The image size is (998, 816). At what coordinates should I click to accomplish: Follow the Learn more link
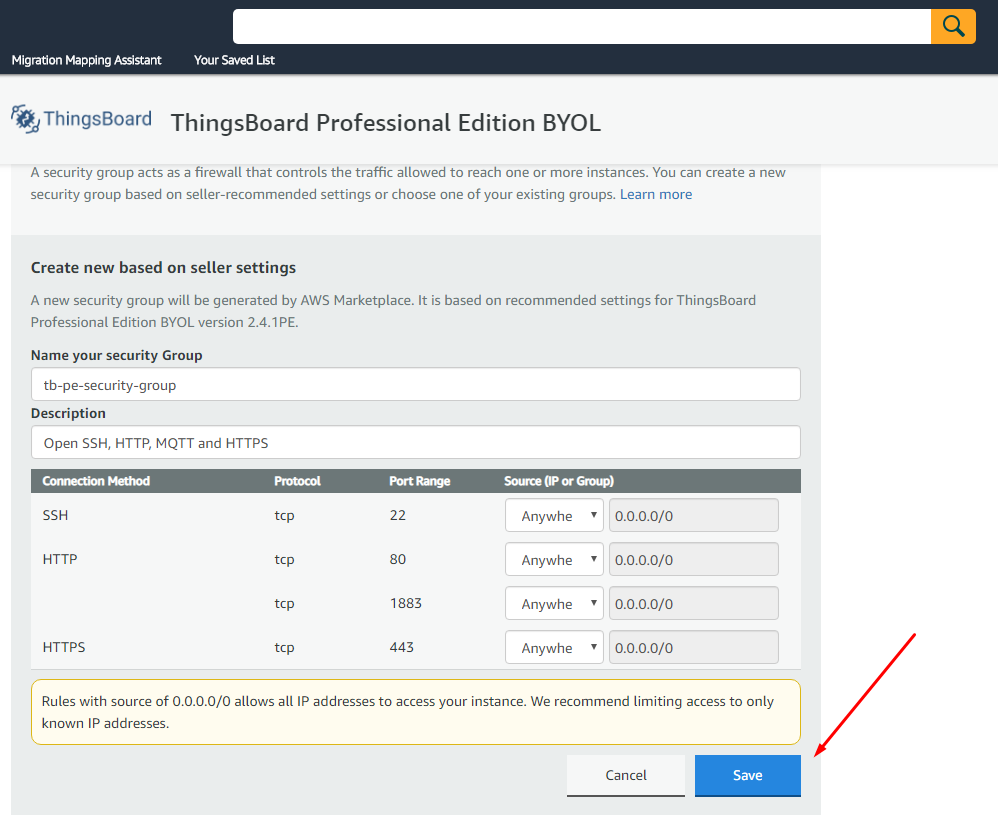click(x=655, y=194)
